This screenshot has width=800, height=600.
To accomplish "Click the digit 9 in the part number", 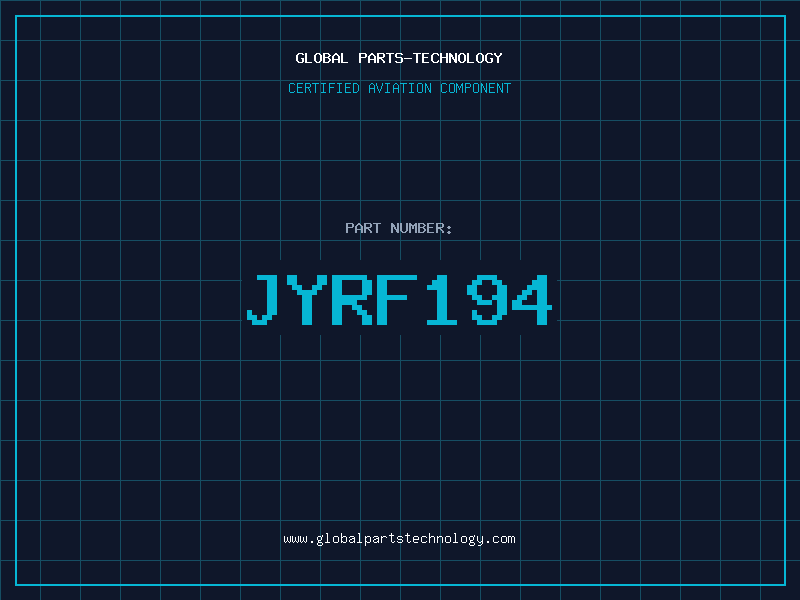I will coord(490,300).
